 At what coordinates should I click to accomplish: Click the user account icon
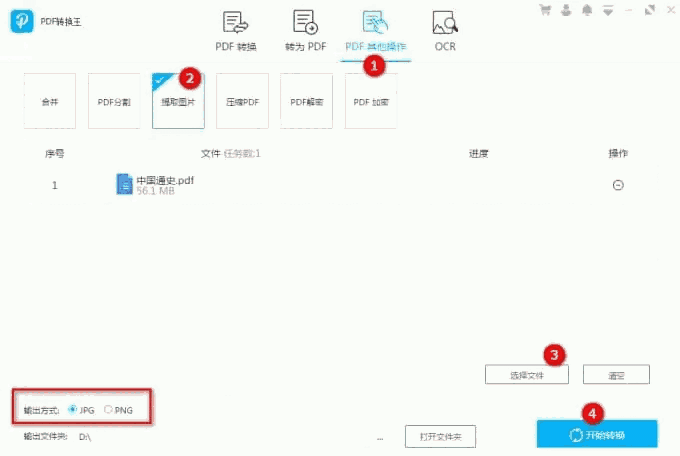point(566,10)
